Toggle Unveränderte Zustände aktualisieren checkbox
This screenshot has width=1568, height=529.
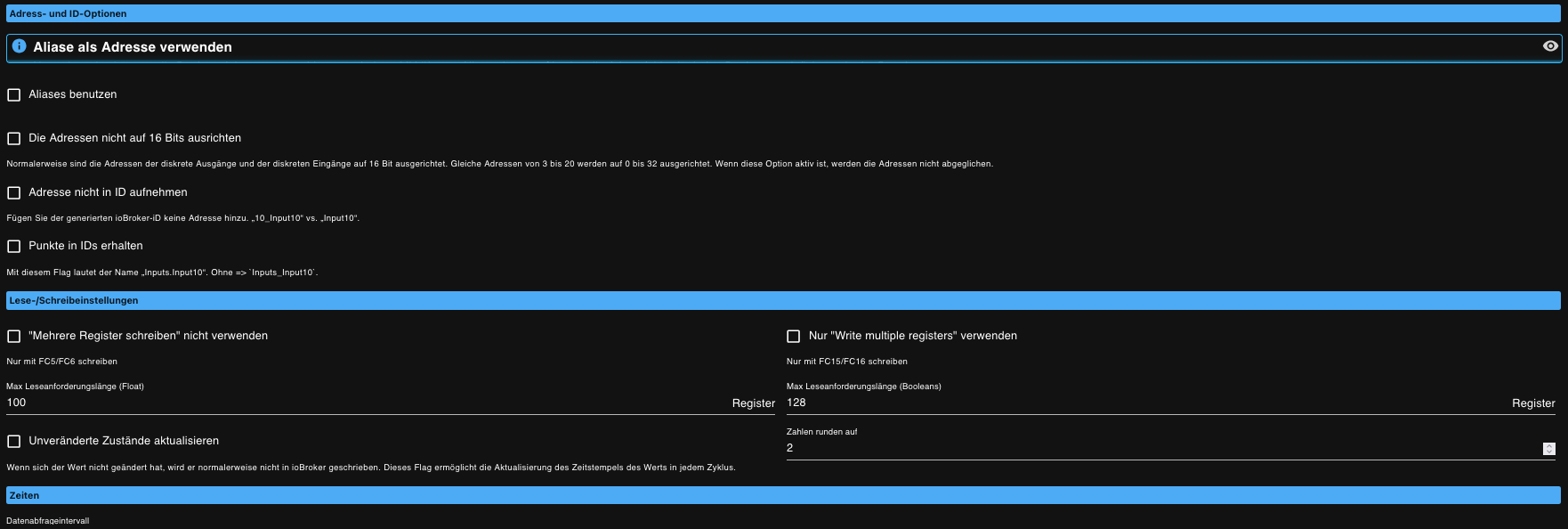pyautogui.click(x=14, y=442)
